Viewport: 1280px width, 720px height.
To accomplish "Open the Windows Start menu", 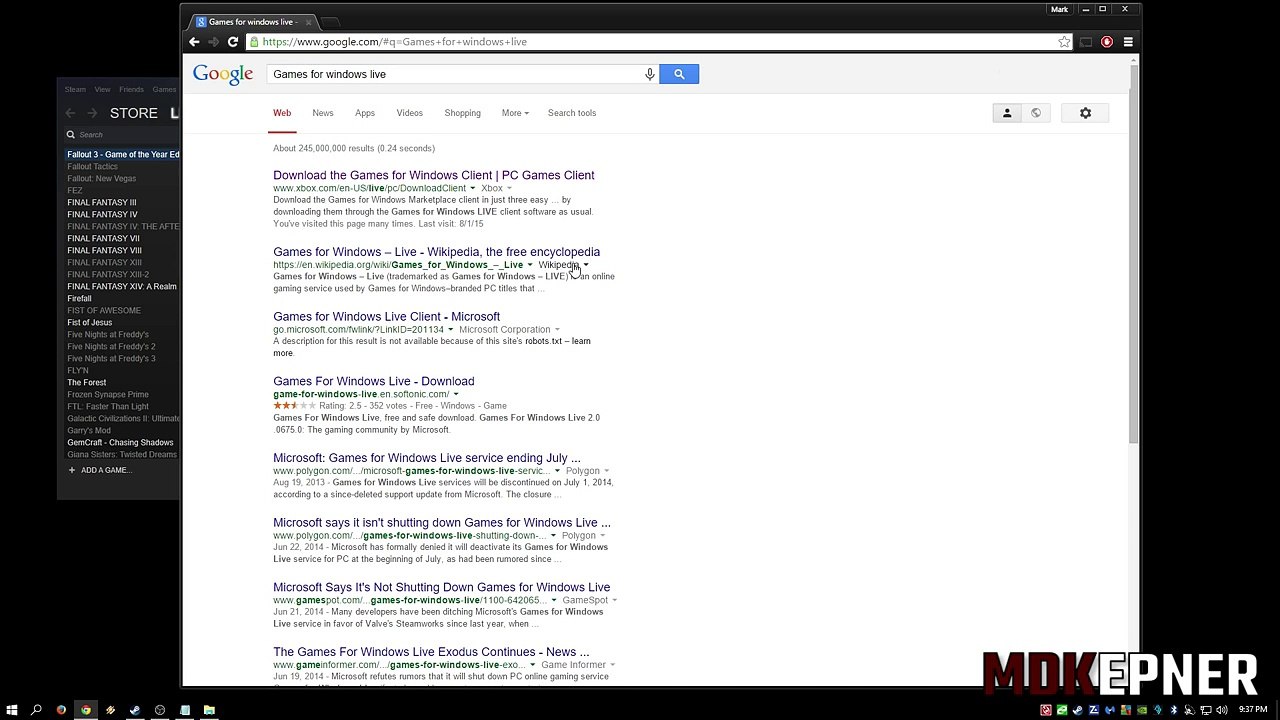I will tap(12, 710).
